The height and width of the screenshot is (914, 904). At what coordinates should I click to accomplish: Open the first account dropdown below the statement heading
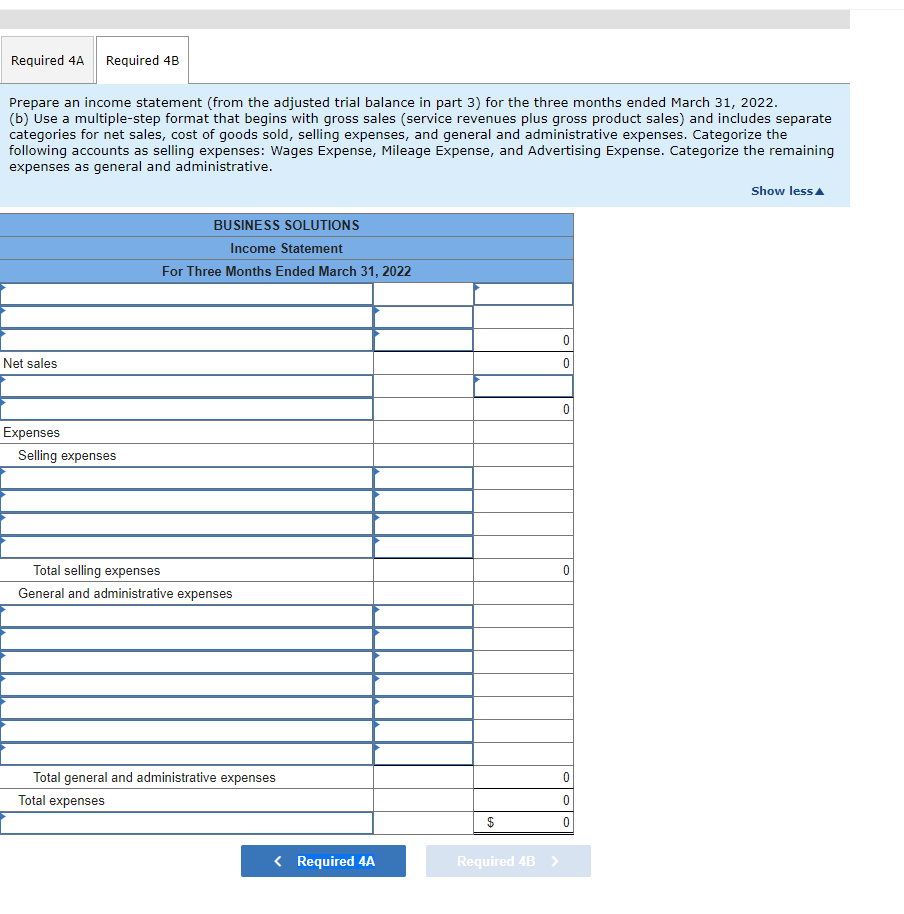tap(187, 293)
